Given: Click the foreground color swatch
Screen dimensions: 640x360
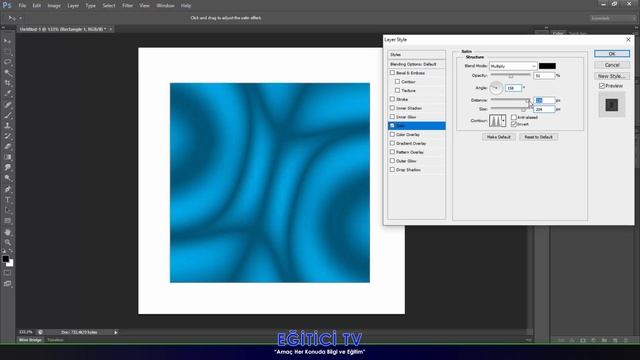Looking at the screenshot, I should point(6,259).
